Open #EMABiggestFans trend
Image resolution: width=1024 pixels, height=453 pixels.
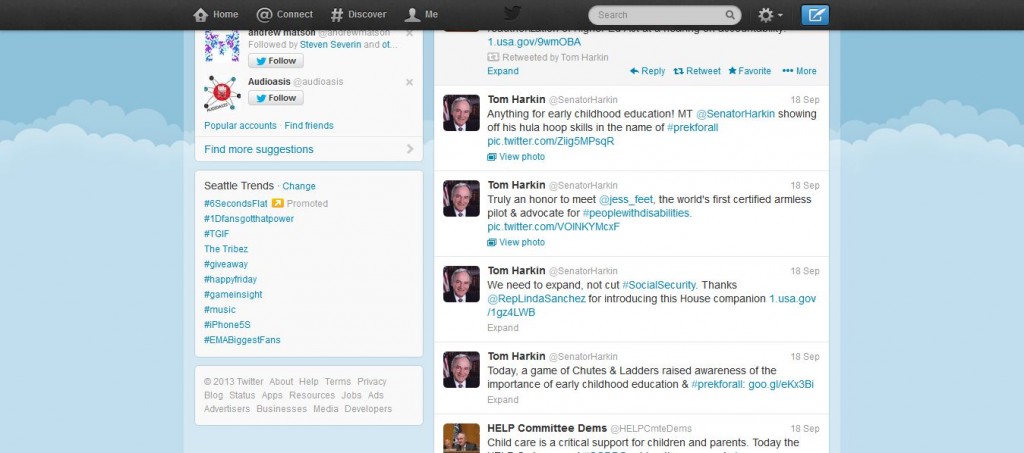[242, 340]
